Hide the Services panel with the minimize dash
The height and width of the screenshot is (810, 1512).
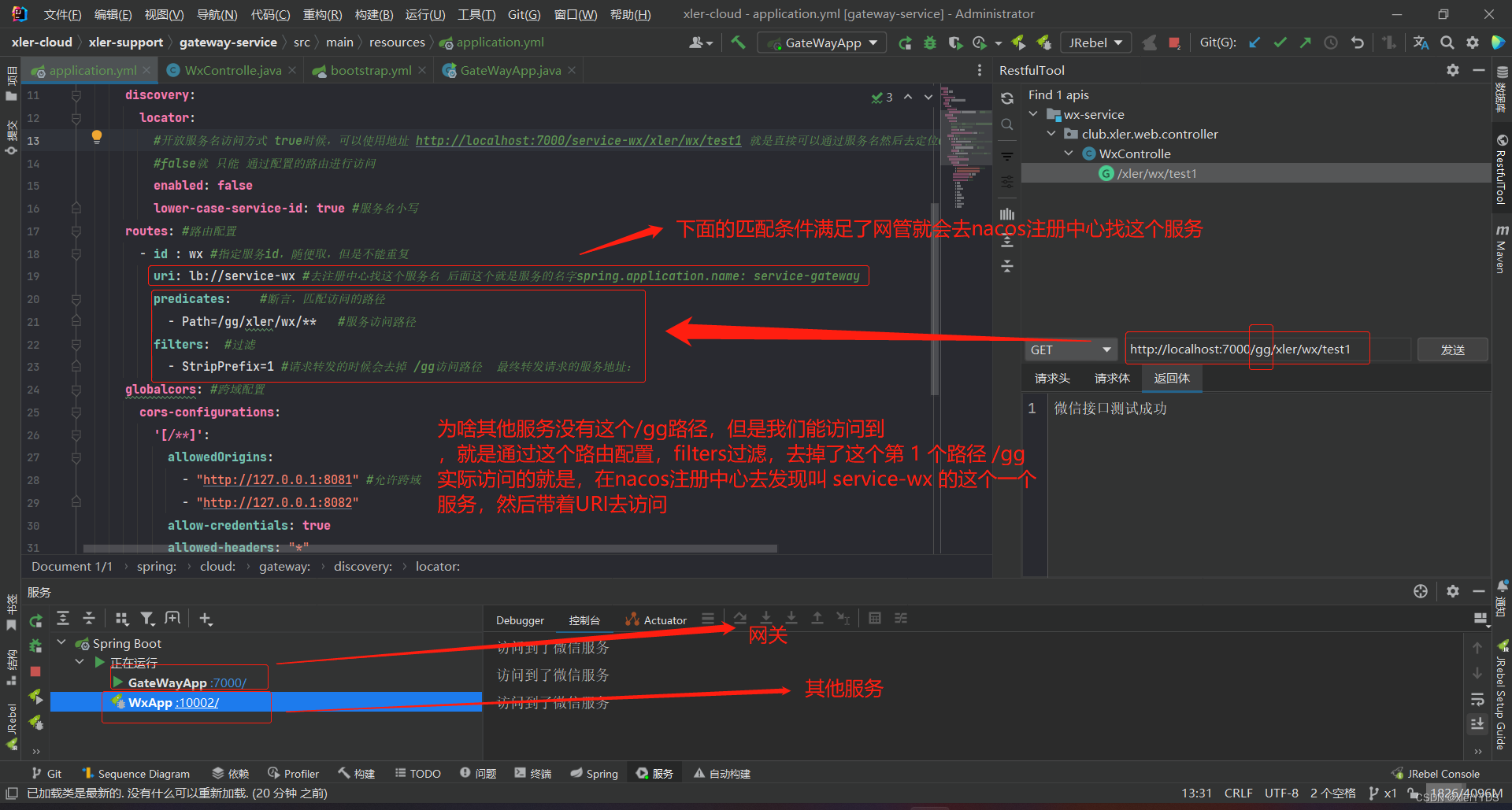click(1479, 591)
